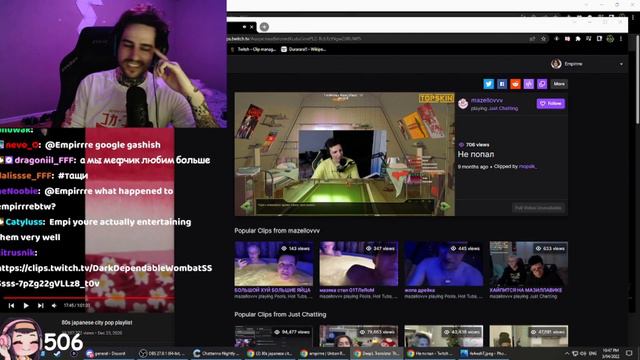Bookmark page with star icon
640x360 pixels.
point(544,39)
